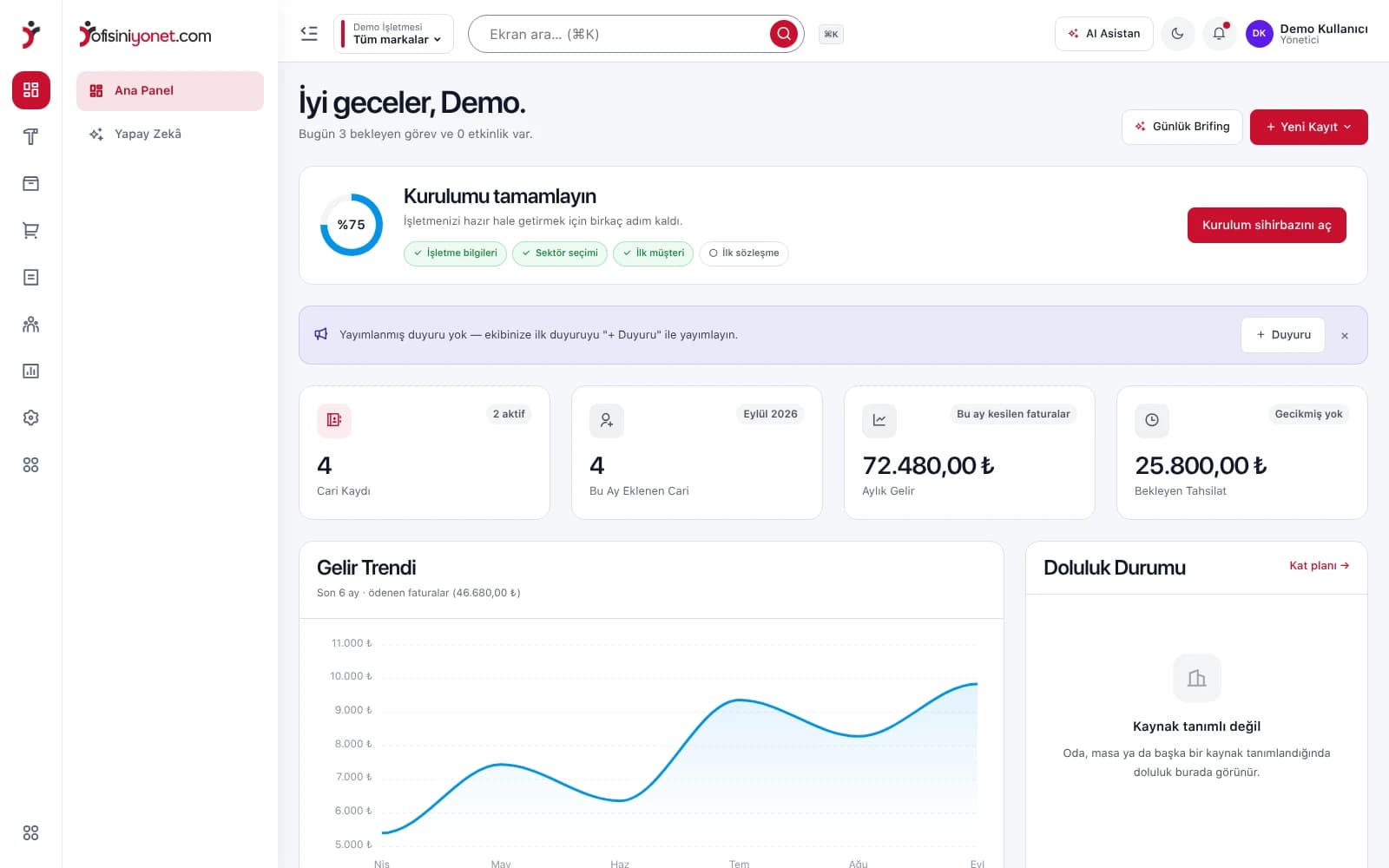Click Kurulum sihirbazını aç

pos(1267,225)
